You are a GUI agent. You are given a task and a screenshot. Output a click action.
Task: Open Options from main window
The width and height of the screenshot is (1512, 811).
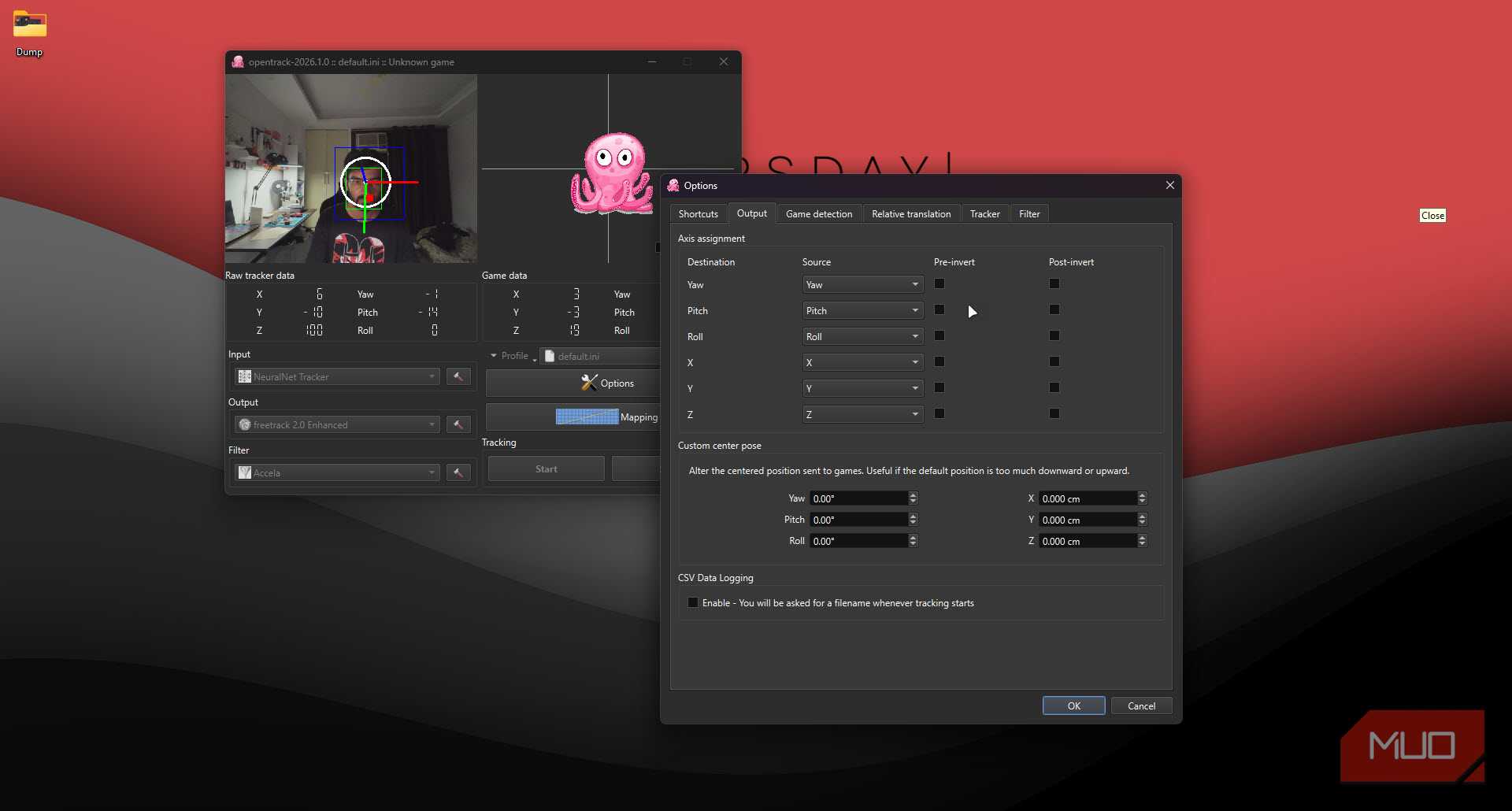tap(573, 383)
